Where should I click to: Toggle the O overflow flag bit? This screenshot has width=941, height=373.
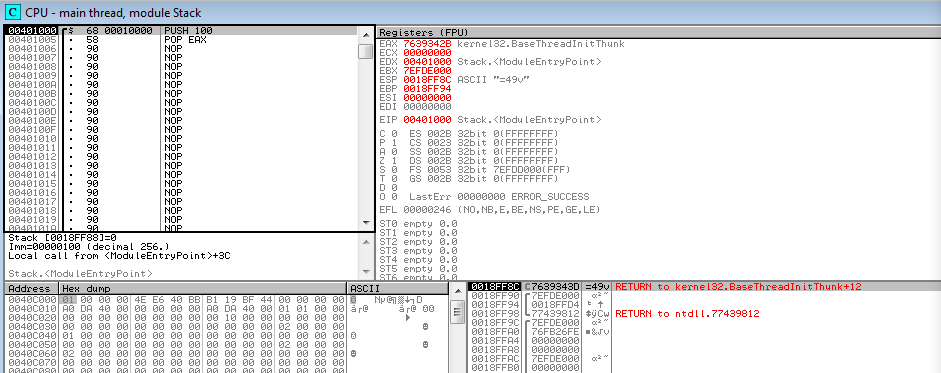point(394,196)
